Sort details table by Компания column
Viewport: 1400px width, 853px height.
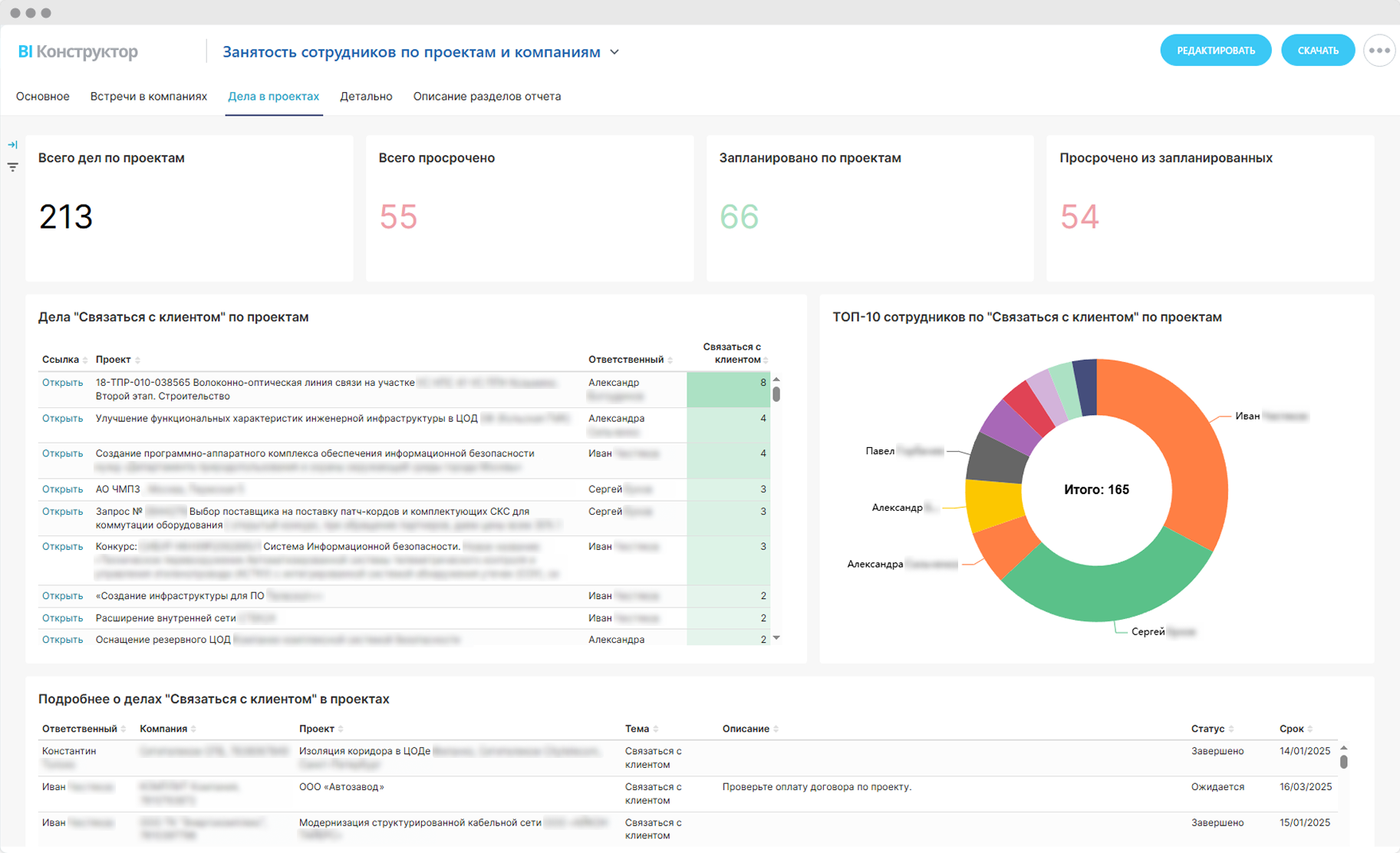click(x=193, y=729)
